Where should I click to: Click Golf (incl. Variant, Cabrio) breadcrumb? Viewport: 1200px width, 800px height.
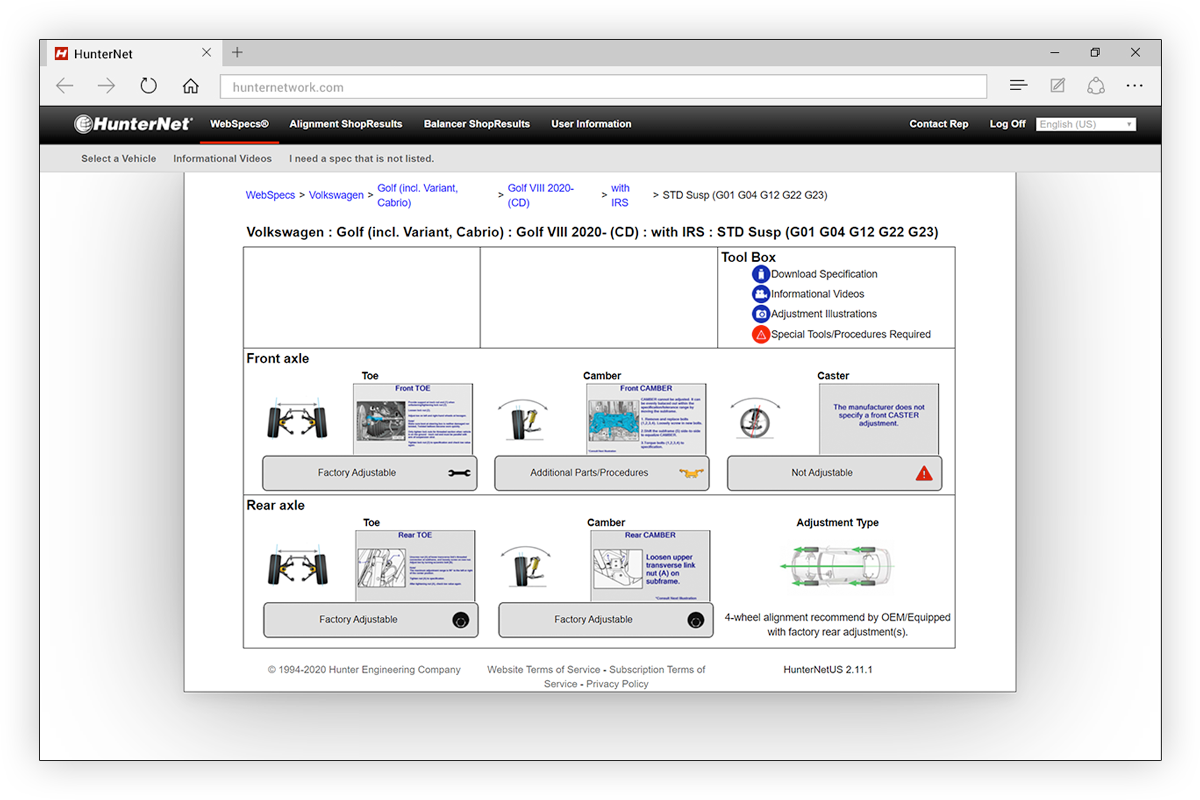(x=418, y=195)
